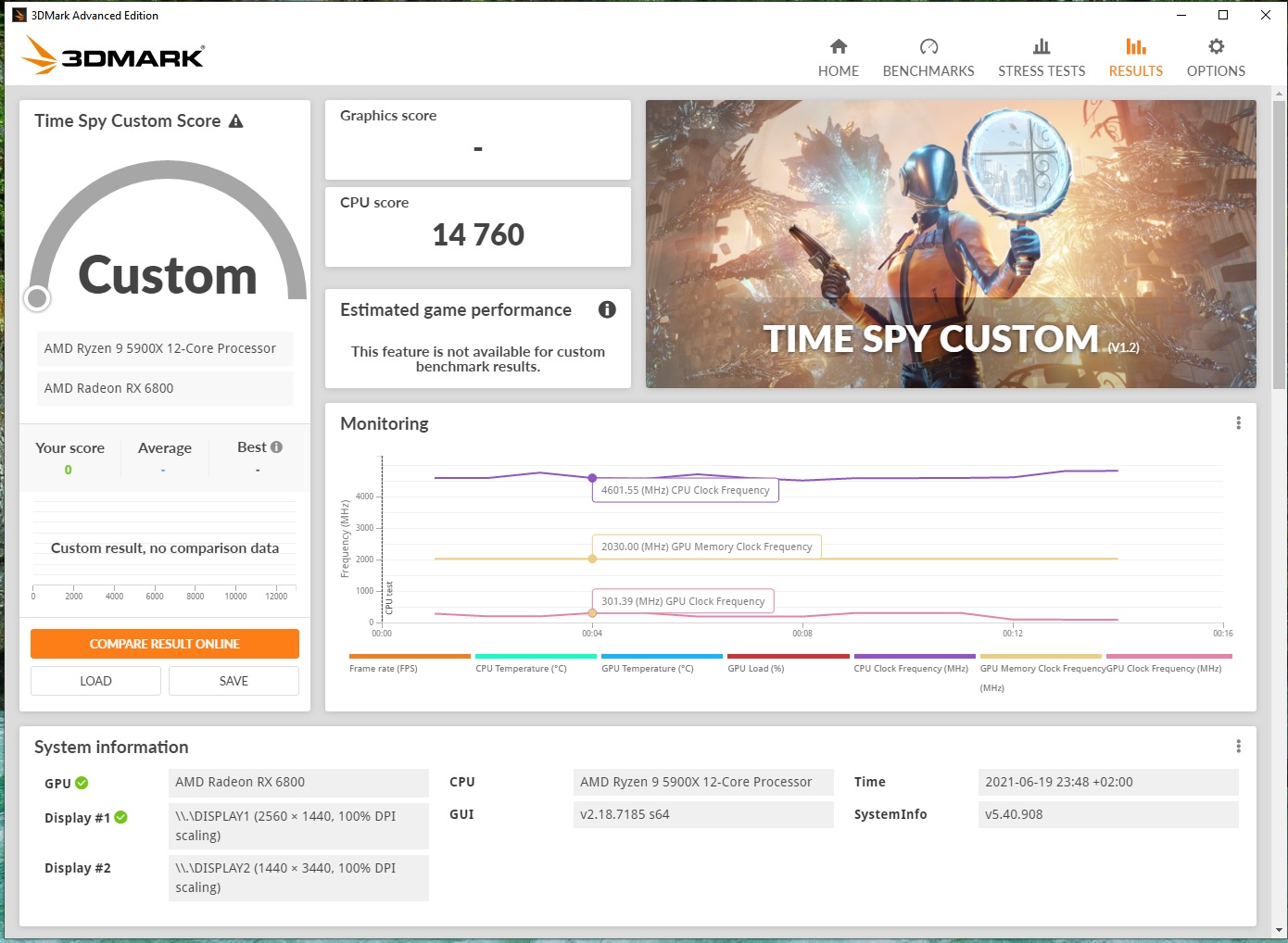The width and height of the screenshot is (1288, 943).
Task: Click the info icon on Estimated game performance
Action: click(608, 309)
